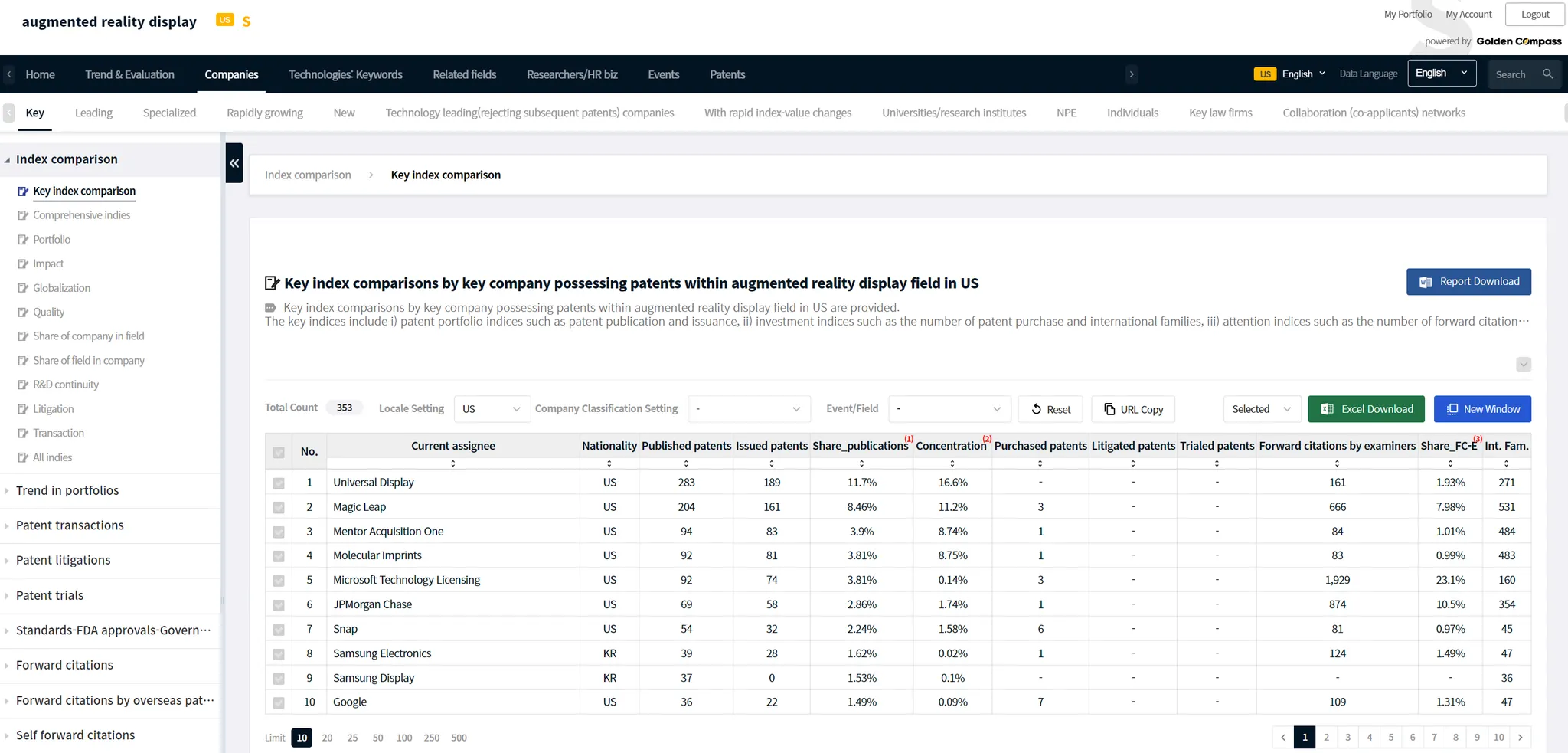Expand Trend in portfolios section

(x=67, y=491)
